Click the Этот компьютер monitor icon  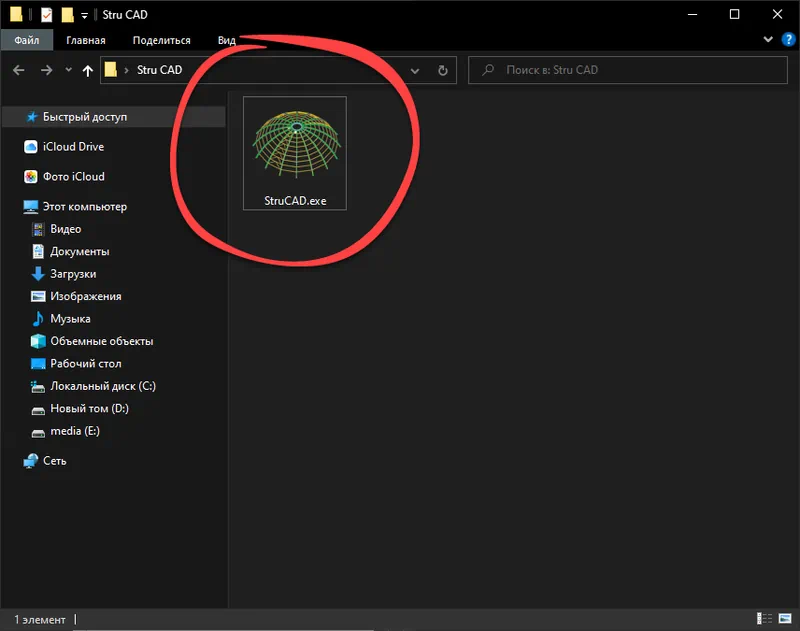31,207
